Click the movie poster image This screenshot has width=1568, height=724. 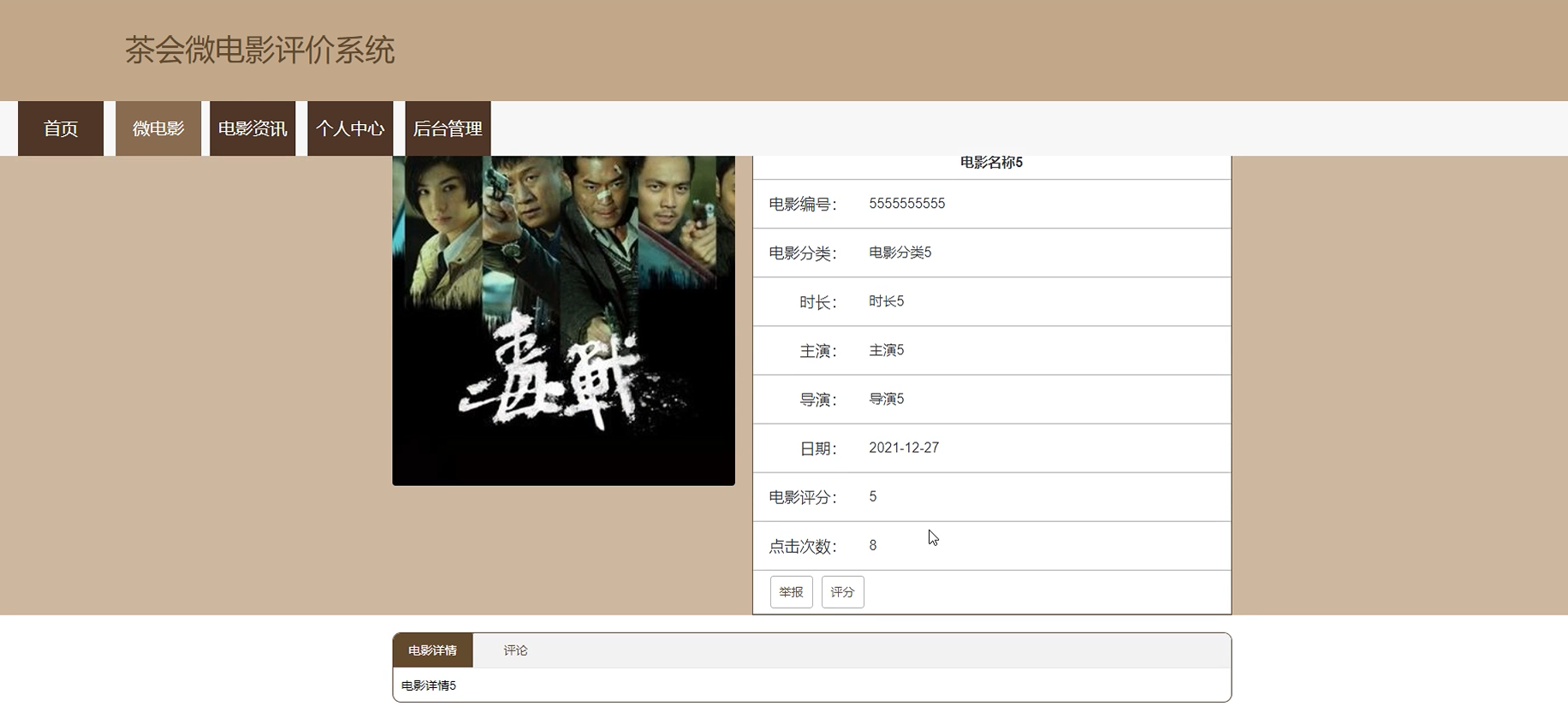(563, 321)
